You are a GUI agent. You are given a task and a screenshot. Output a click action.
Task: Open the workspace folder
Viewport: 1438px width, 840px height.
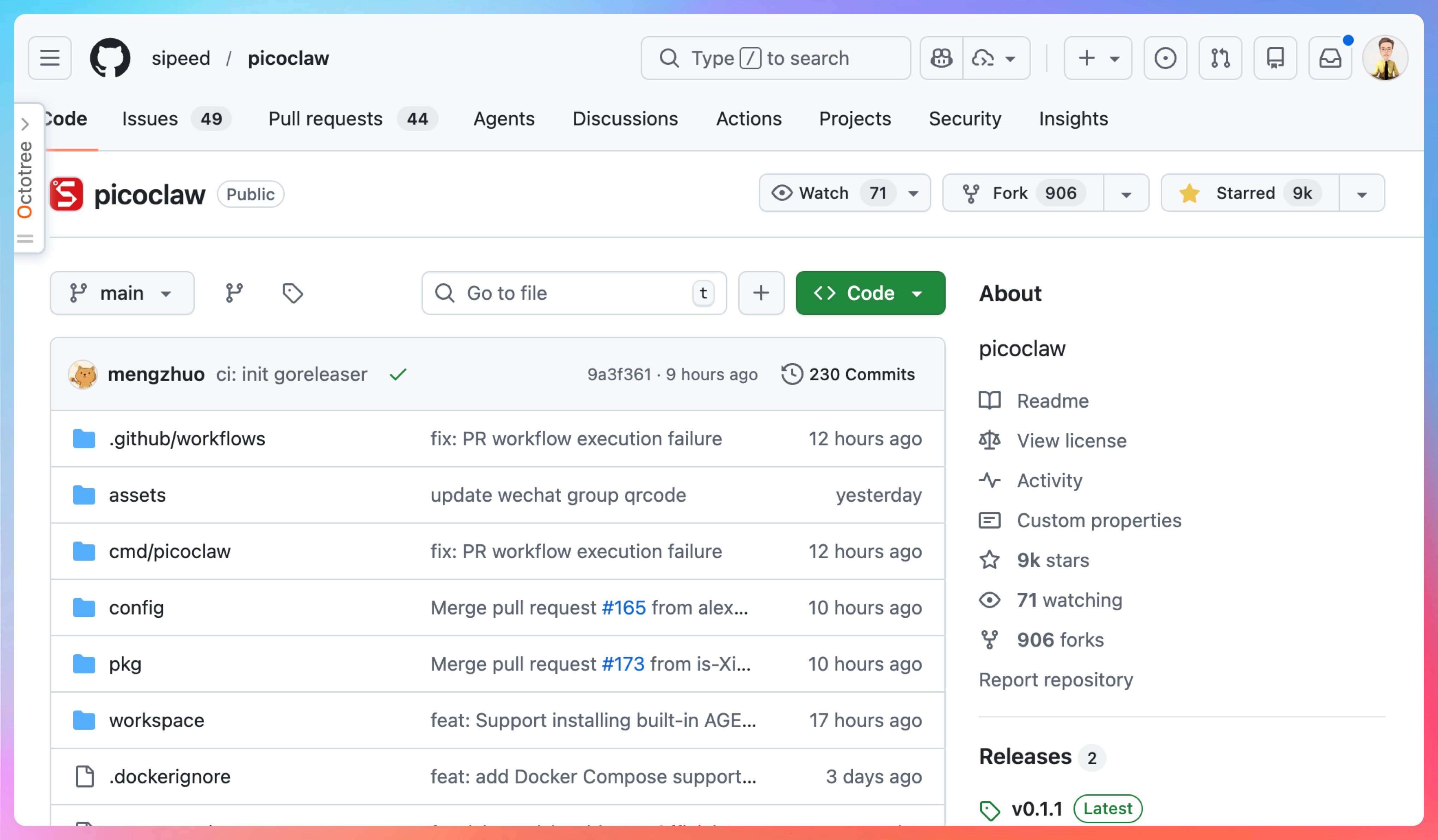[x=156, y=720]
